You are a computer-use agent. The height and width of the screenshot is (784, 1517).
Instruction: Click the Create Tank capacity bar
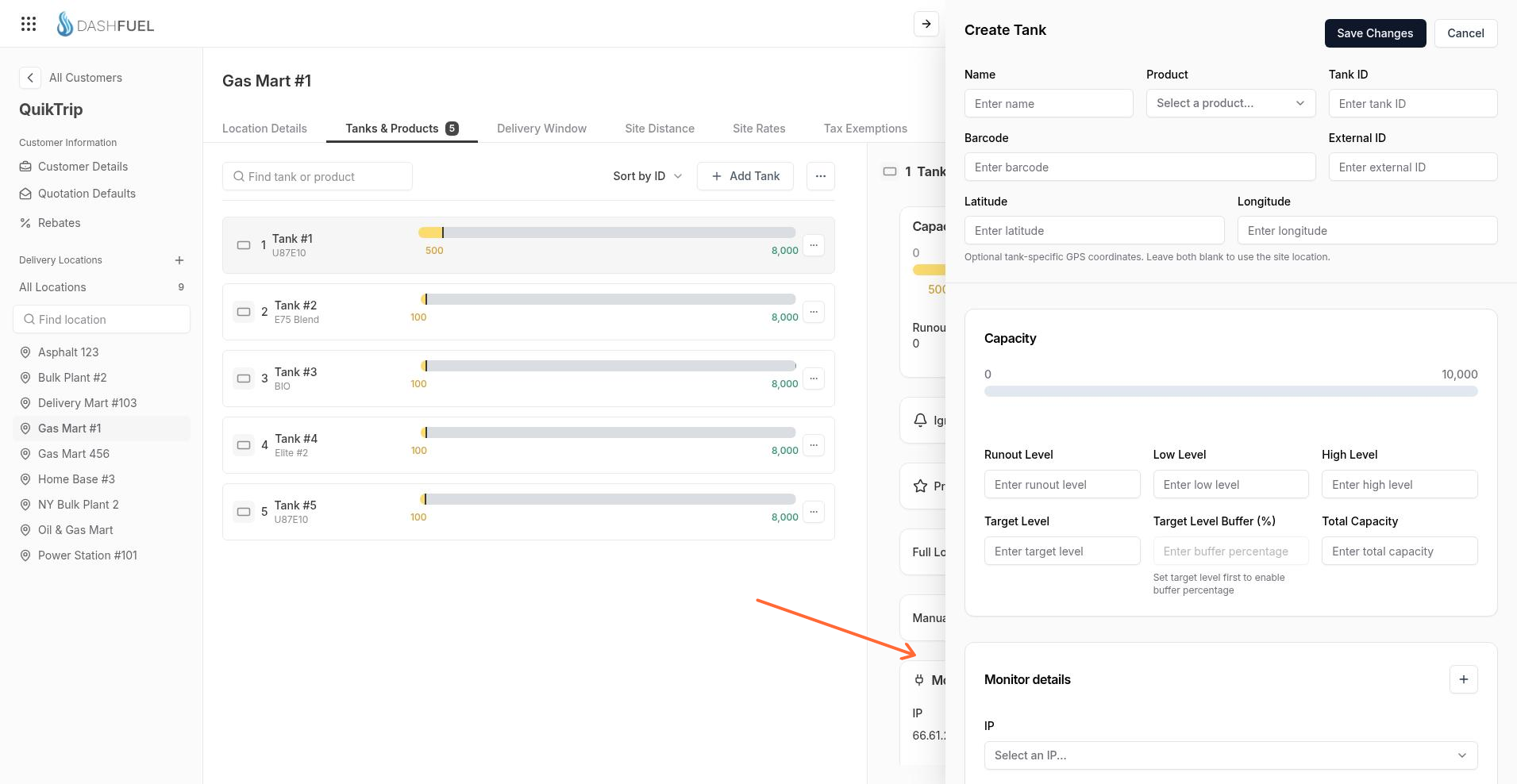(1230, 391)
